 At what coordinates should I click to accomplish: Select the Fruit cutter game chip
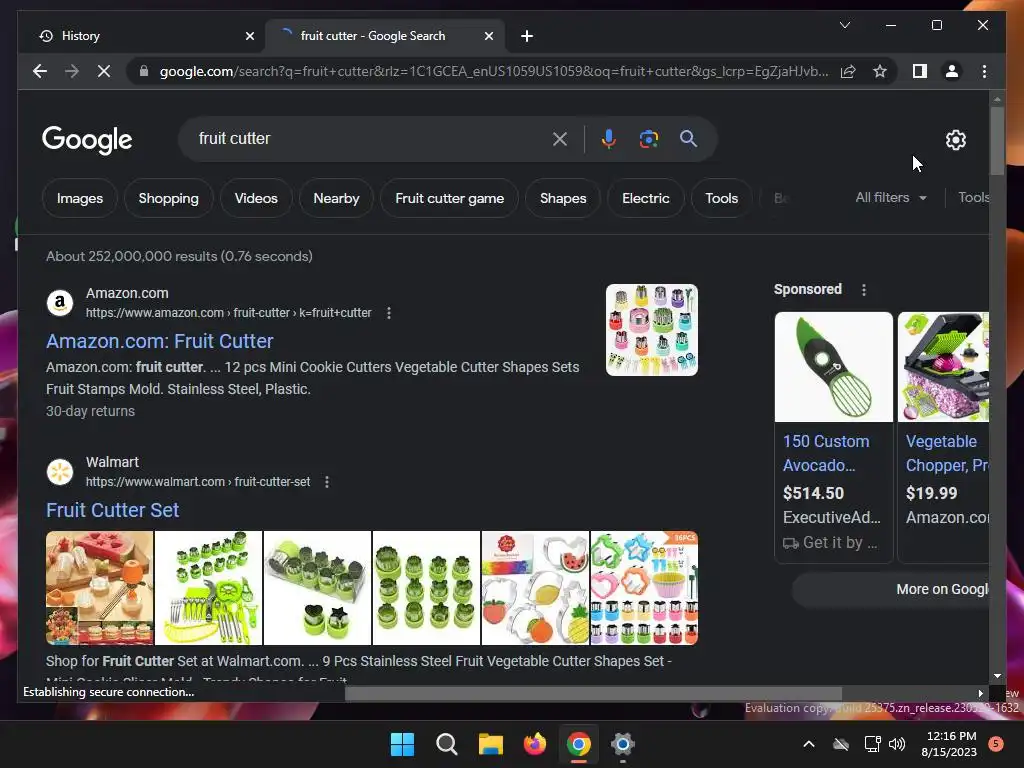tap(449, 198)
